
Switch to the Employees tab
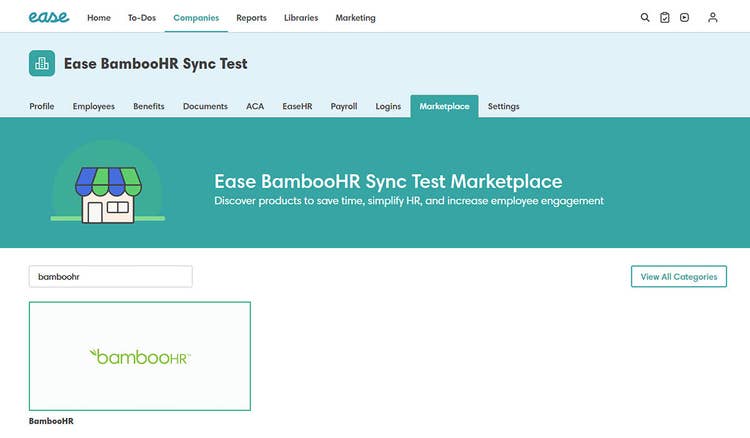coord(94,106)
